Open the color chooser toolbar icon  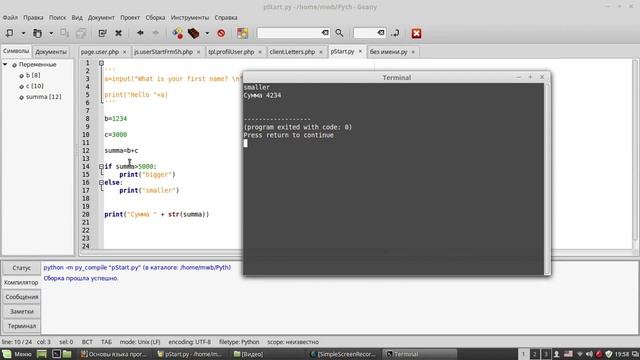coord(242,33)
